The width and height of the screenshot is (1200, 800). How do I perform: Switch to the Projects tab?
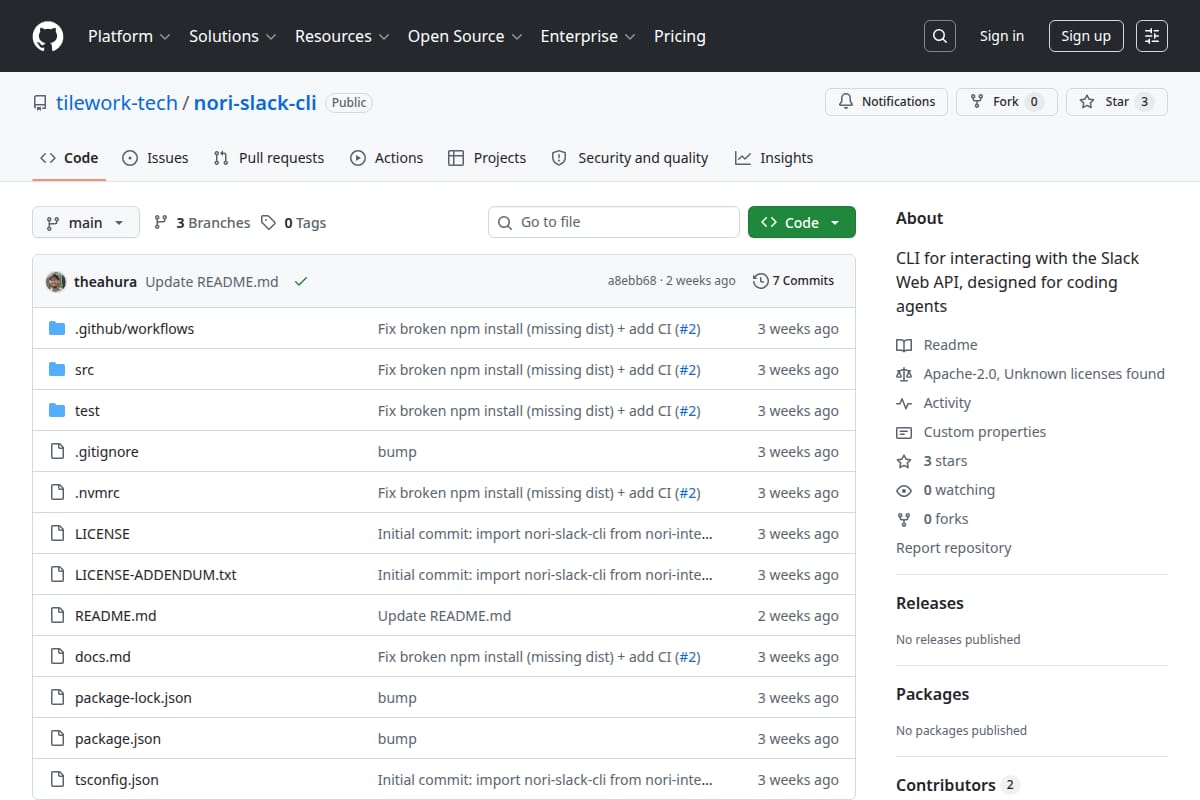pos(487,158)
